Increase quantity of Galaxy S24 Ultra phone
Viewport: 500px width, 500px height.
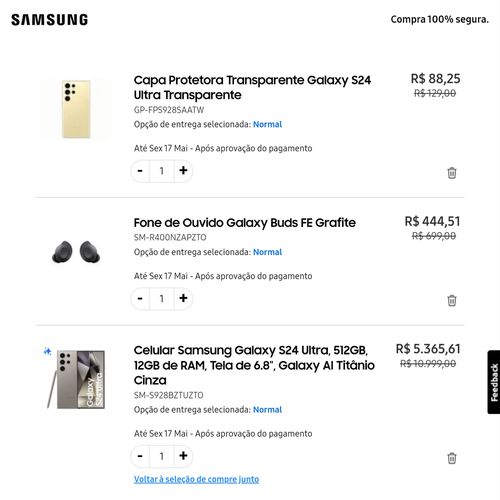point(183,456)
